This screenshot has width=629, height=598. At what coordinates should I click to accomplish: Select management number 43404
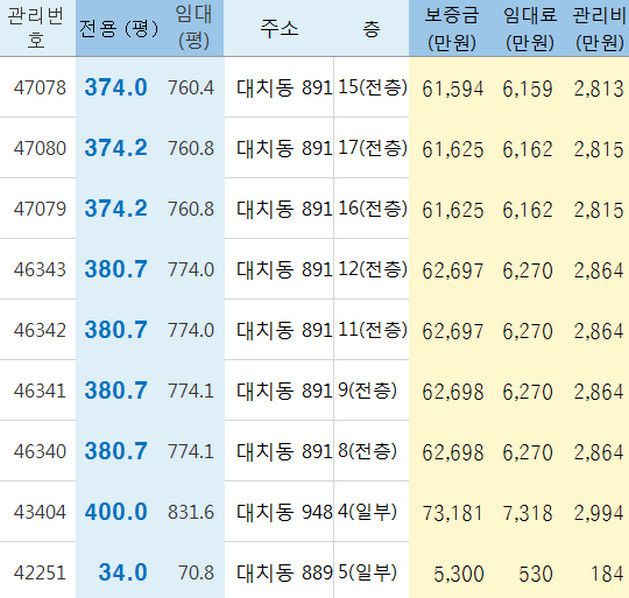[40, 512]
